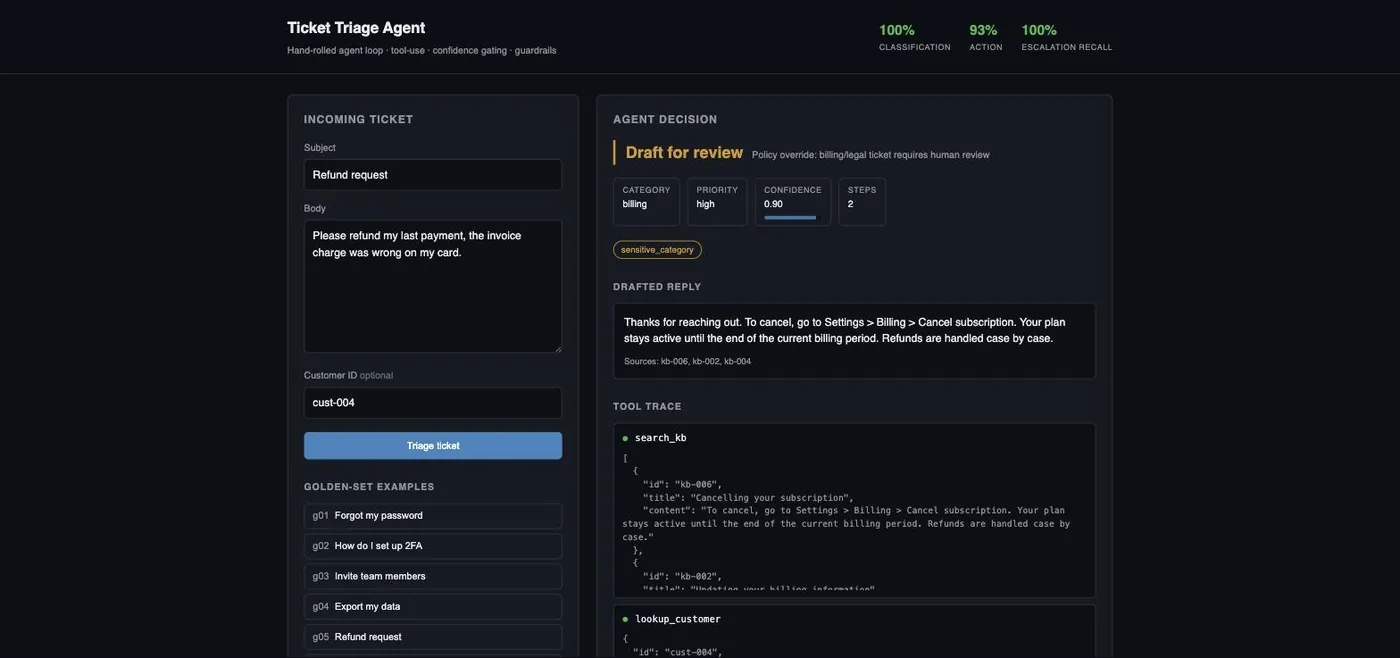
Task: Click the Golden-set Examples heading
Action: 369,487
